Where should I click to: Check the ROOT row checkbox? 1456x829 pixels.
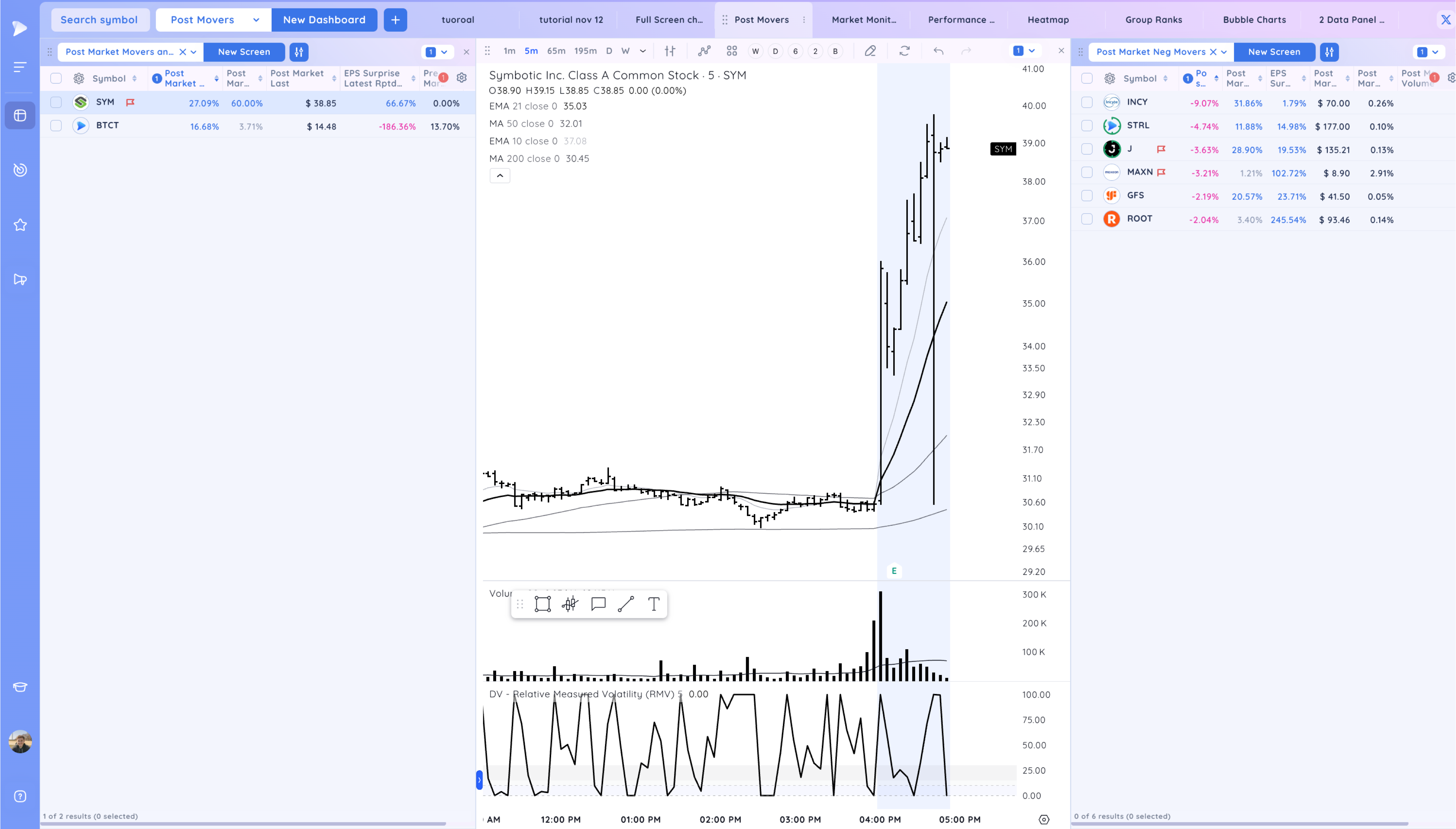[1087, 219]
